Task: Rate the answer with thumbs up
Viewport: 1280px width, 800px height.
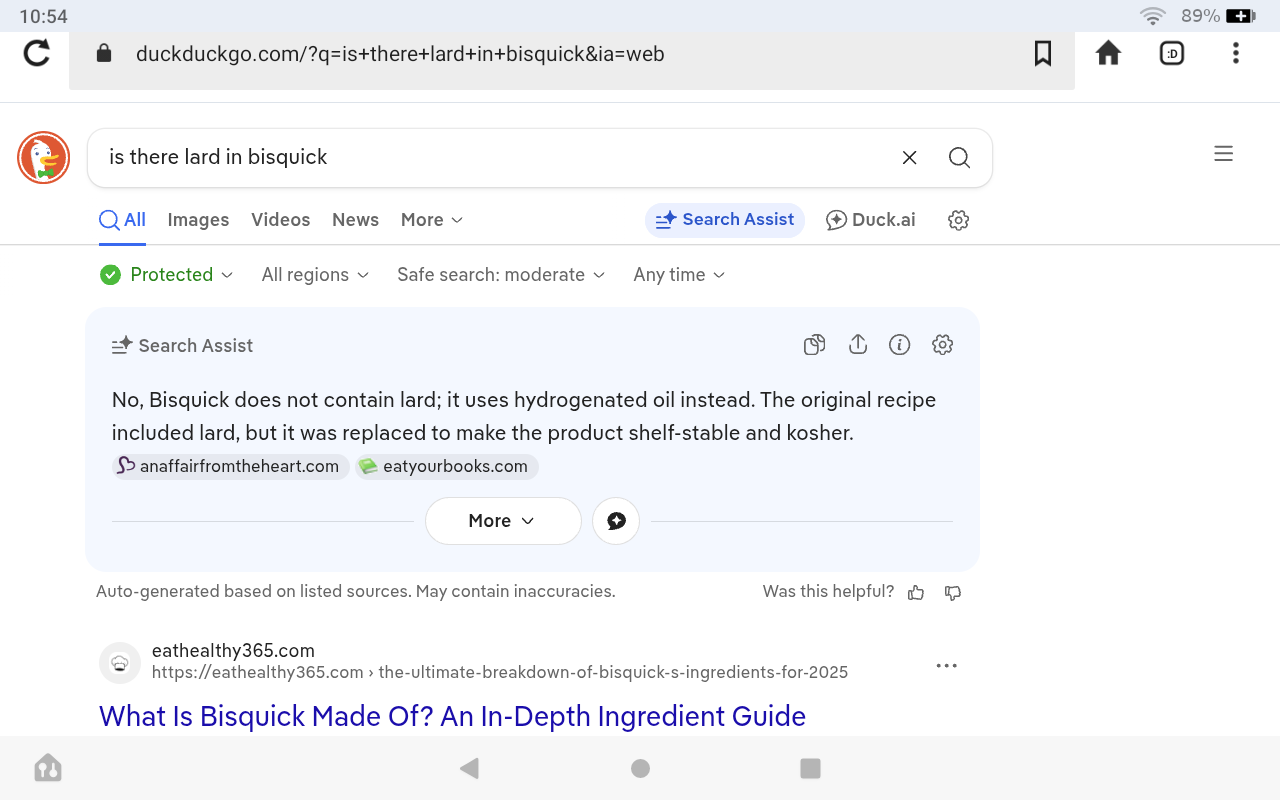Action: click(916, 593)
